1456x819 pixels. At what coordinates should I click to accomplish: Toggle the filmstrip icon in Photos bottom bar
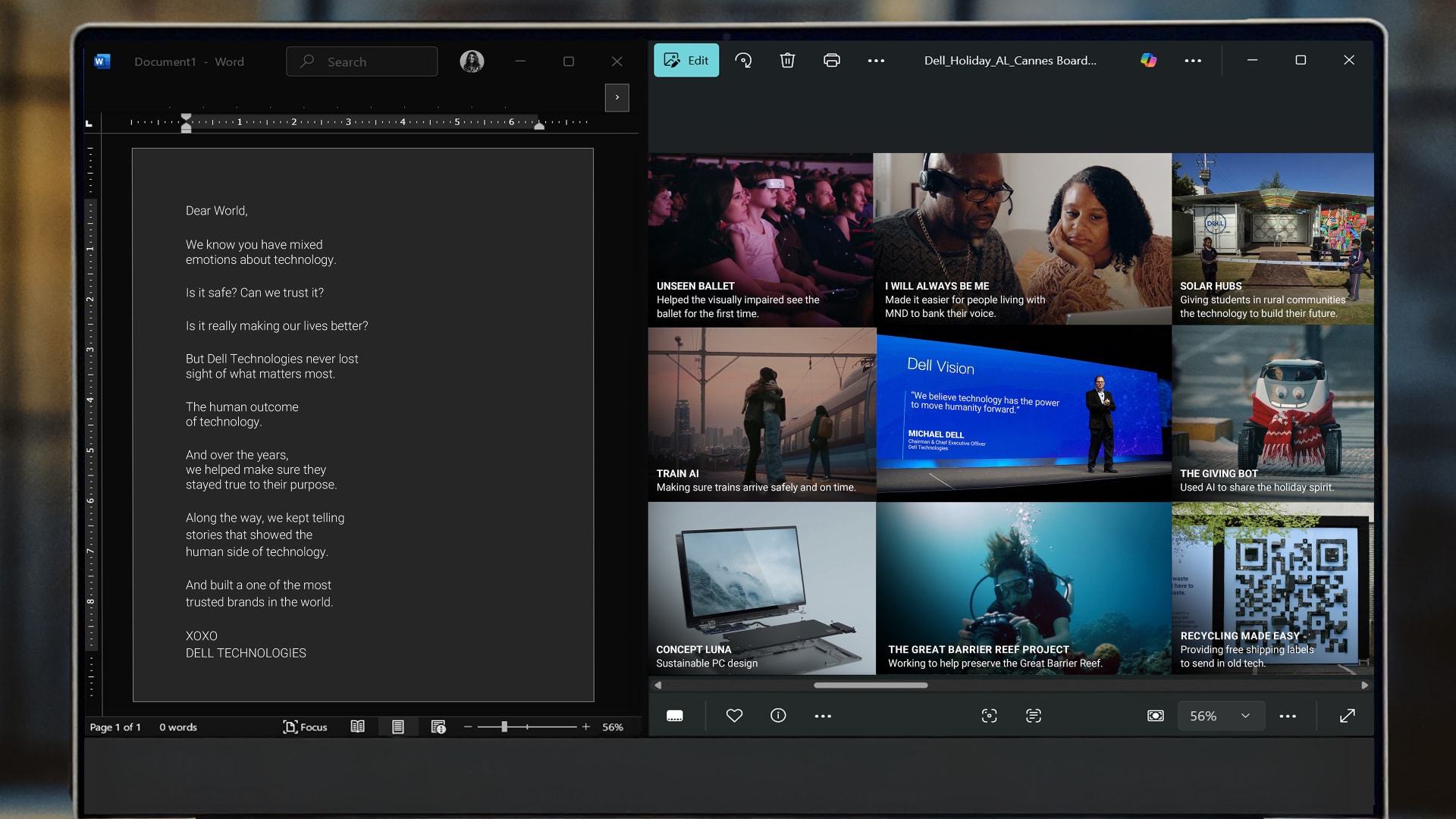(x=675, y=716)
